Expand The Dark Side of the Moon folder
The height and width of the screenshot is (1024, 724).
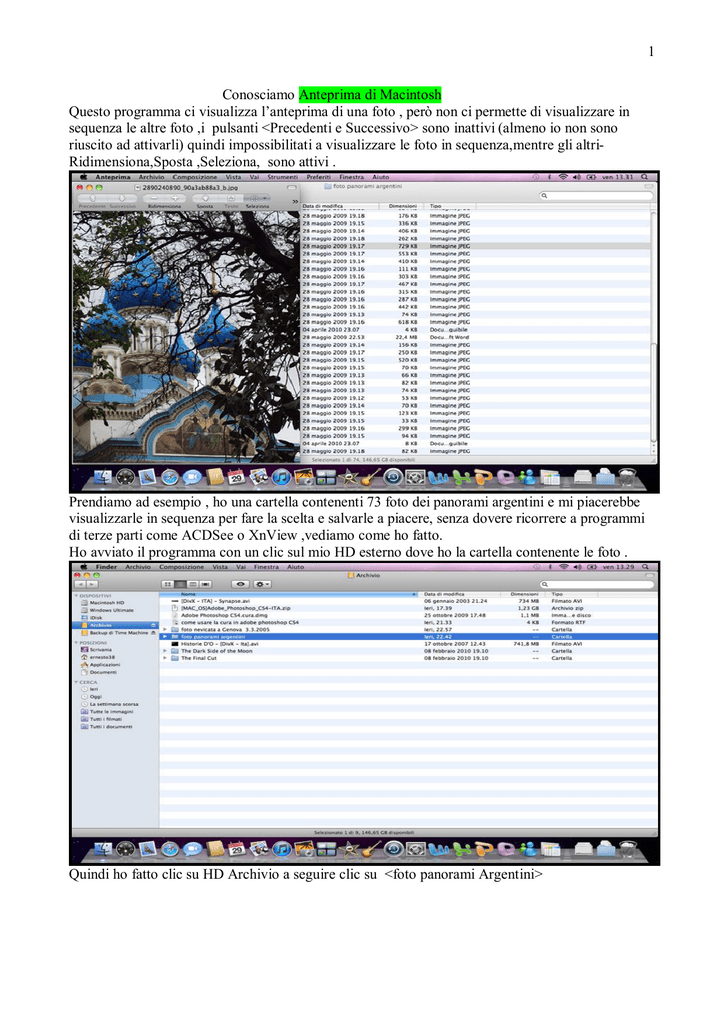pyautogui.click(x=164, y=651)
